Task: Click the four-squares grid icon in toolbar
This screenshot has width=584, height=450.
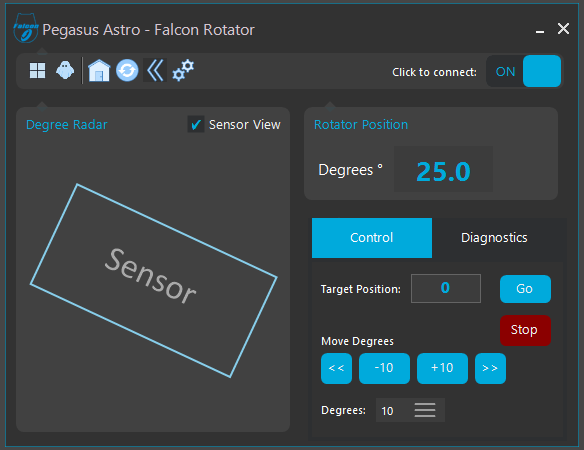Action: (x=38, y=70)
